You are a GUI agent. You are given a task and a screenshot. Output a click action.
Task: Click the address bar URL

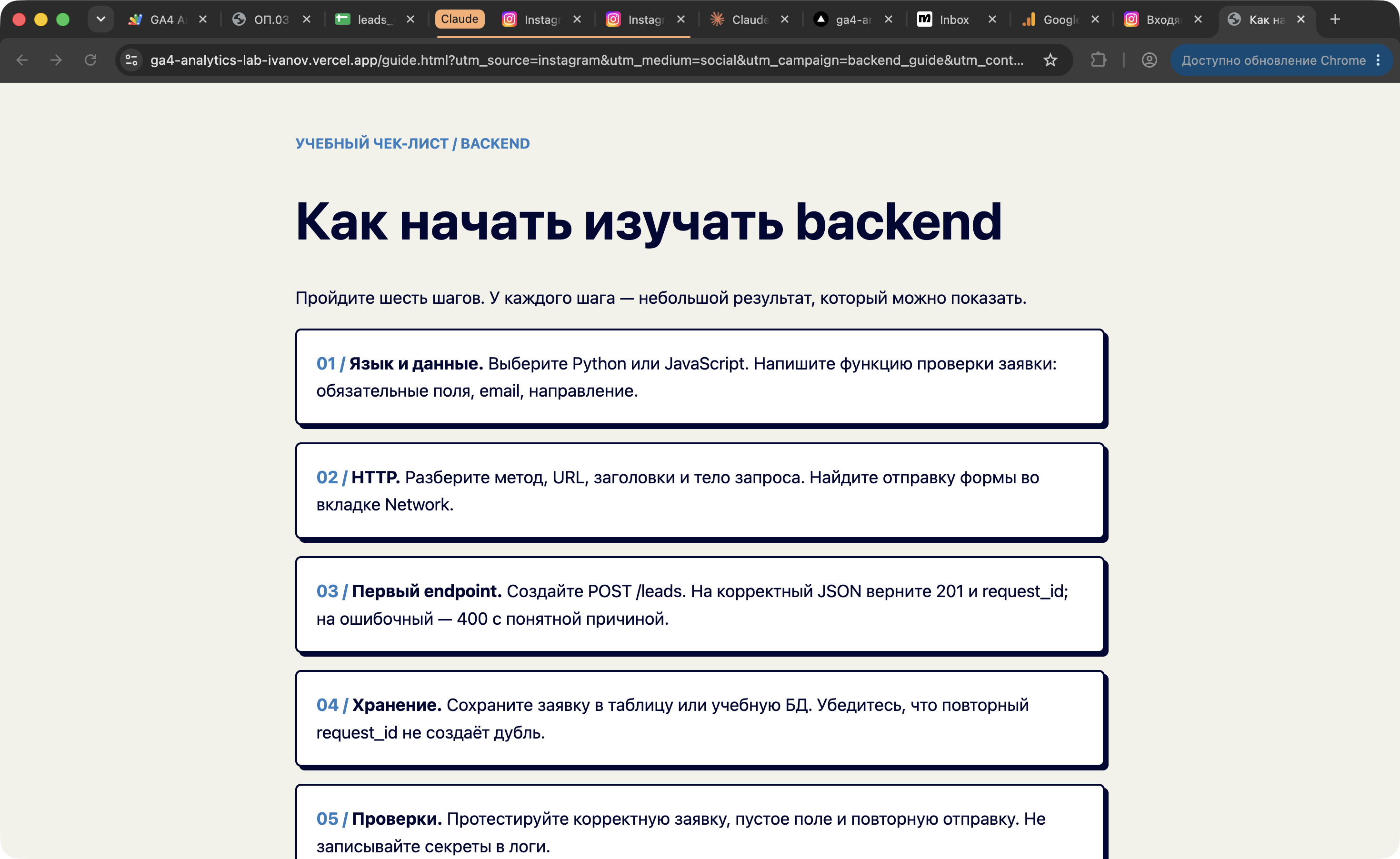[587, 60]
